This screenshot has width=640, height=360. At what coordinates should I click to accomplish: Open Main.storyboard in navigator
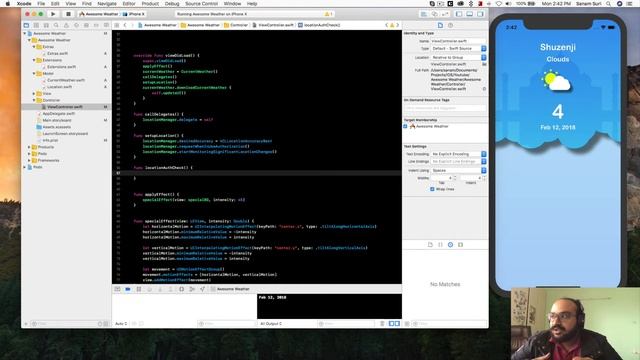click(57, 120)
